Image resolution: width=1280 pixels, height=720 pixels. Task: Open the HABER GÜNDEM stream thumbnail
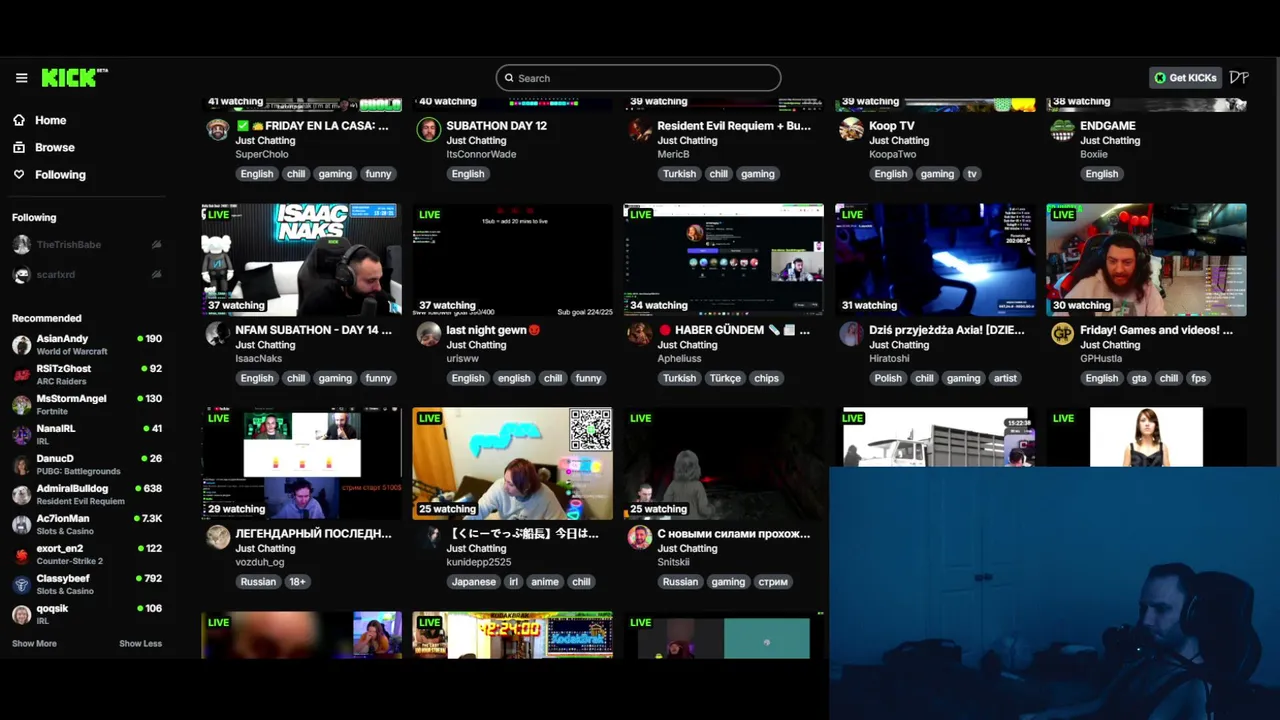(723, 260)
